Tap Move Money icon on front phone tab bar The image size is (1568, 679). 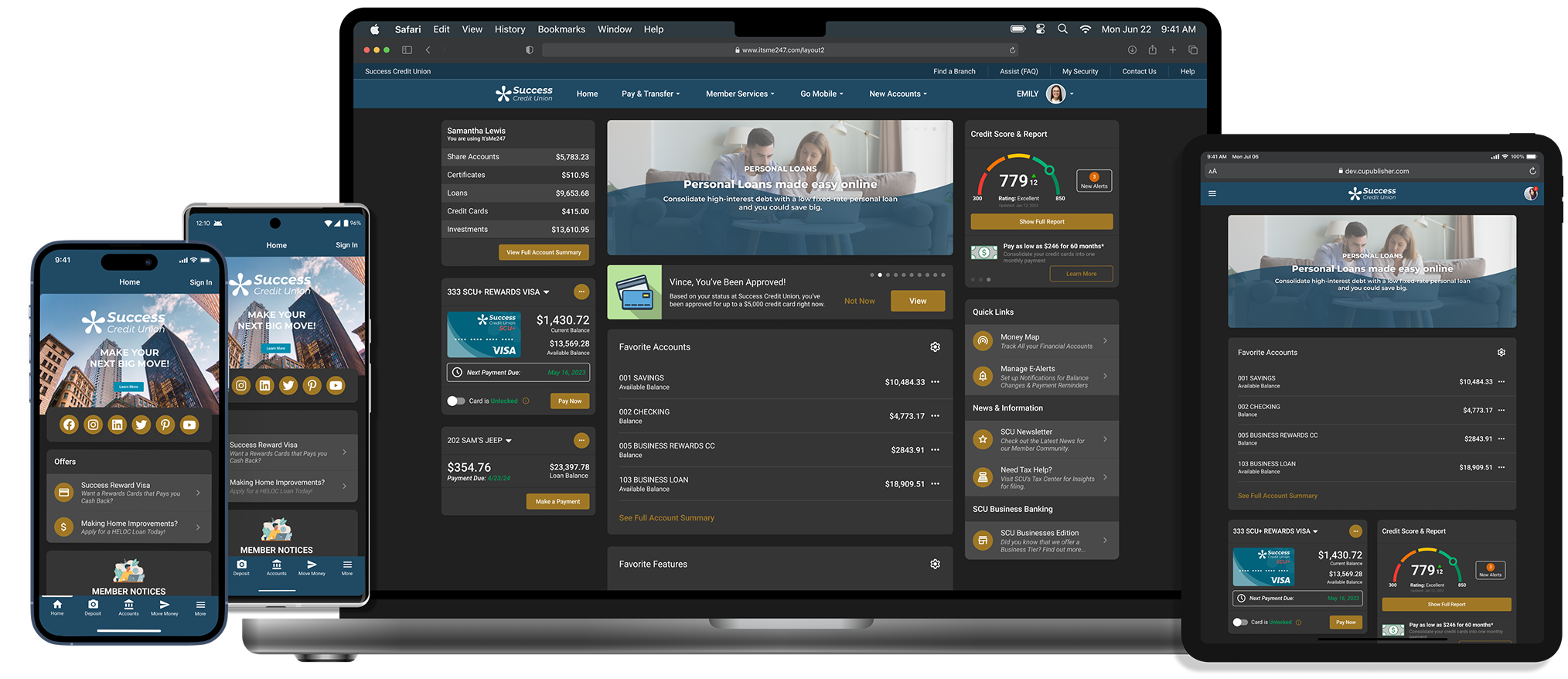click(165, 605)
